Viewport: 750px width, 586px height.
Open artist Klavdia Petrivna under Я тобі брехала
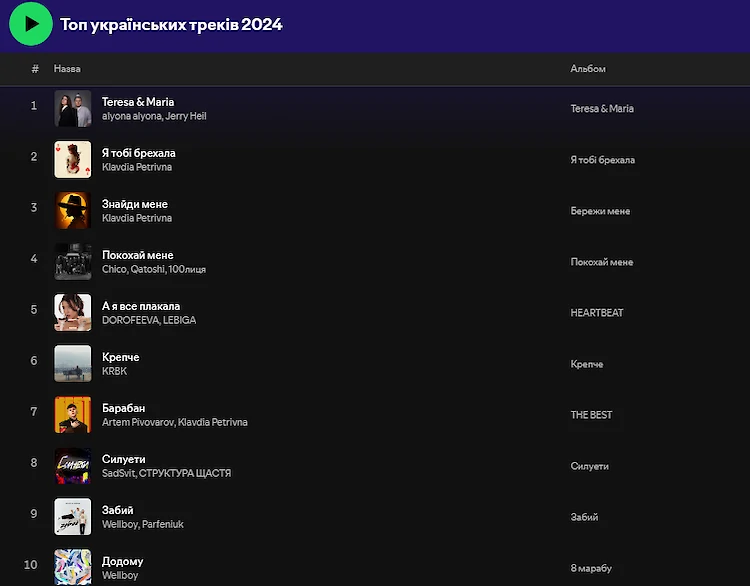[x=137, y=167]
